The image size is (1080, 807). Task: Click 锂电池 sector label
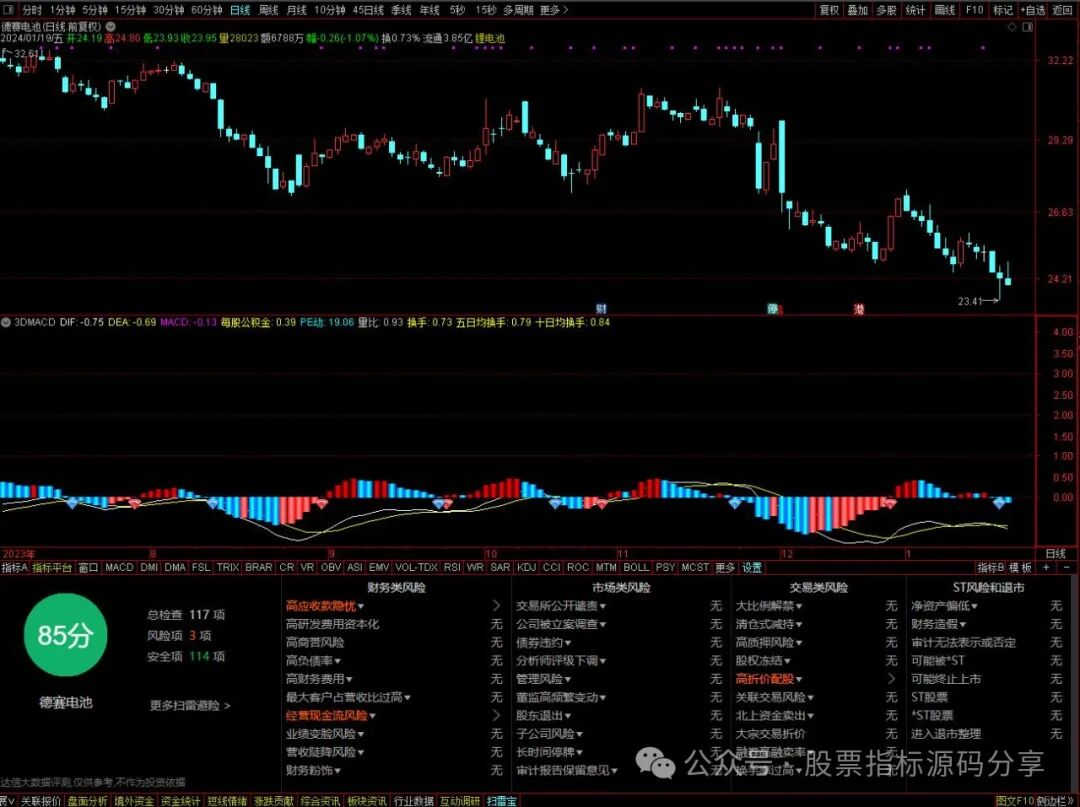[x=490, y=39]
